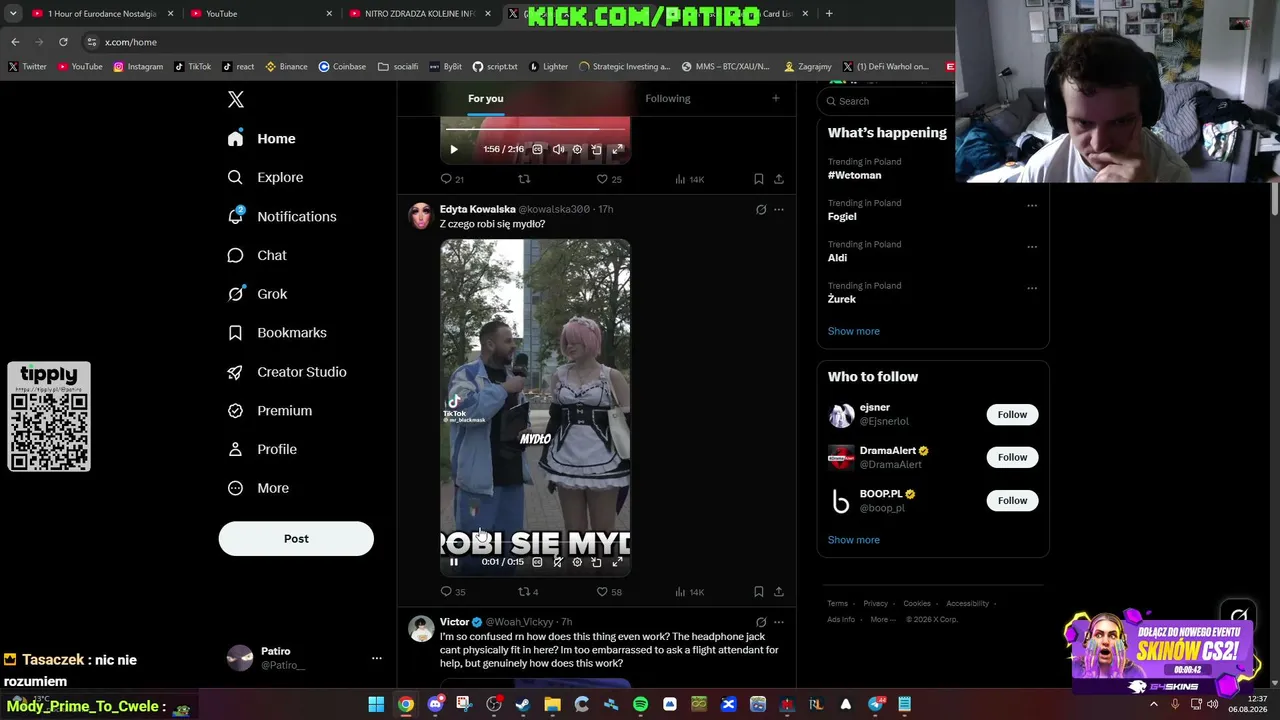Open options for Aldi trend
Viewport: 1280px width, 720px height.
(x=1032, y=247)
